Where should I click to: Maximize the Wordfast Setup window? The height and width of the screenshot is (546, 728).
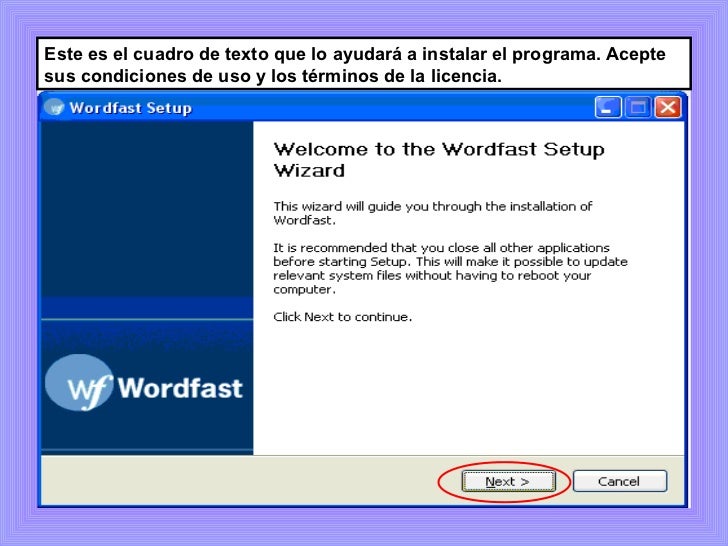(638, 108)
